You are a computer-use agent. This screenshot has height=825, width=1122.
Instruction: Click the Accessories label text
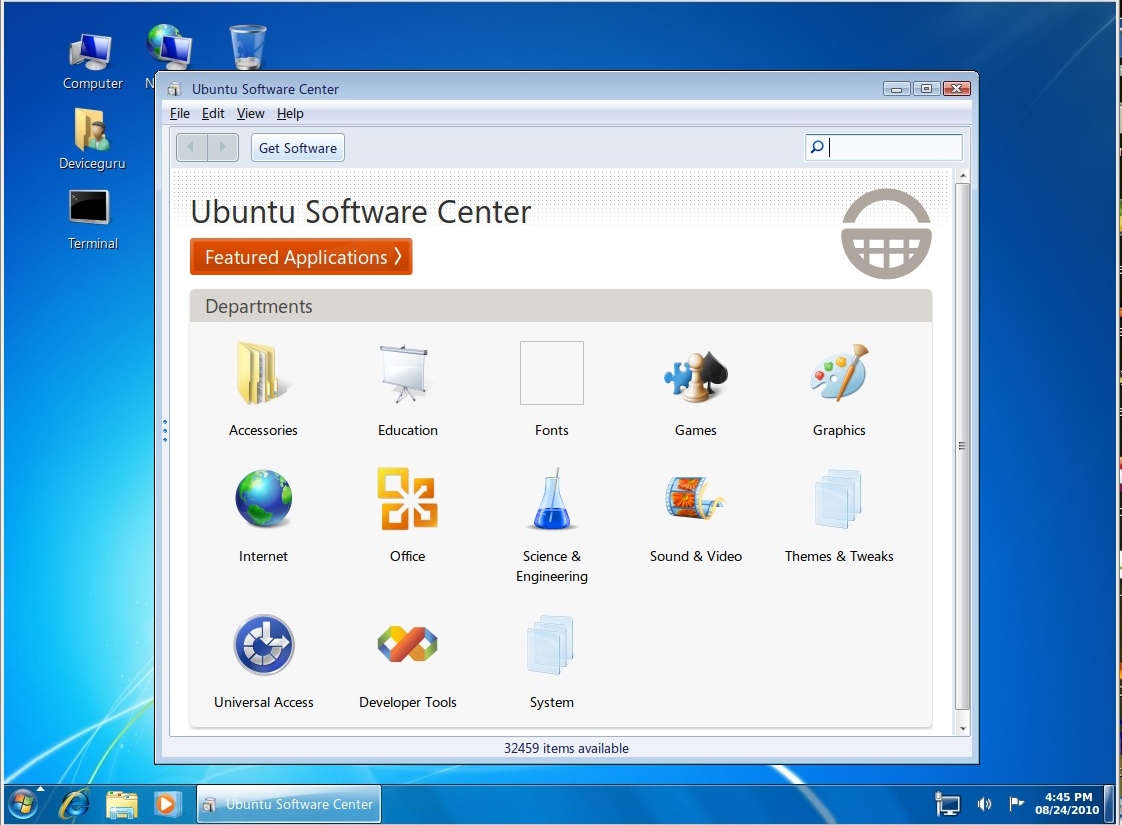263,430
